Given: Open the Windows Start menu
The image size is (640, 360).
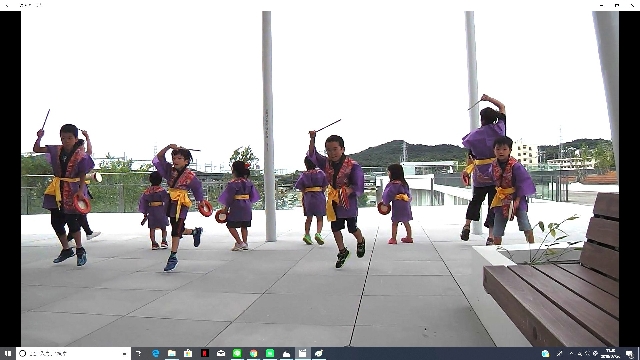Looking at the screenshot, I should coord(8,353).
